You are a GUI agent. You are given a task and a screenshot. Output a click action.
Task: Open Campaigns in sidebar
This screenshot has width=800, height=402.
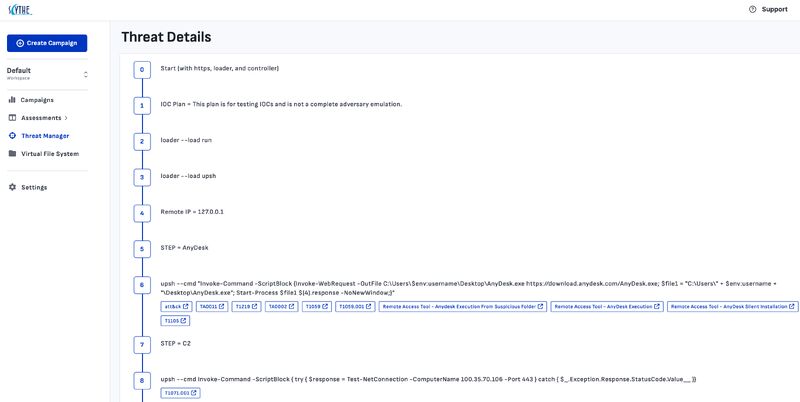(x=37, y=100)
